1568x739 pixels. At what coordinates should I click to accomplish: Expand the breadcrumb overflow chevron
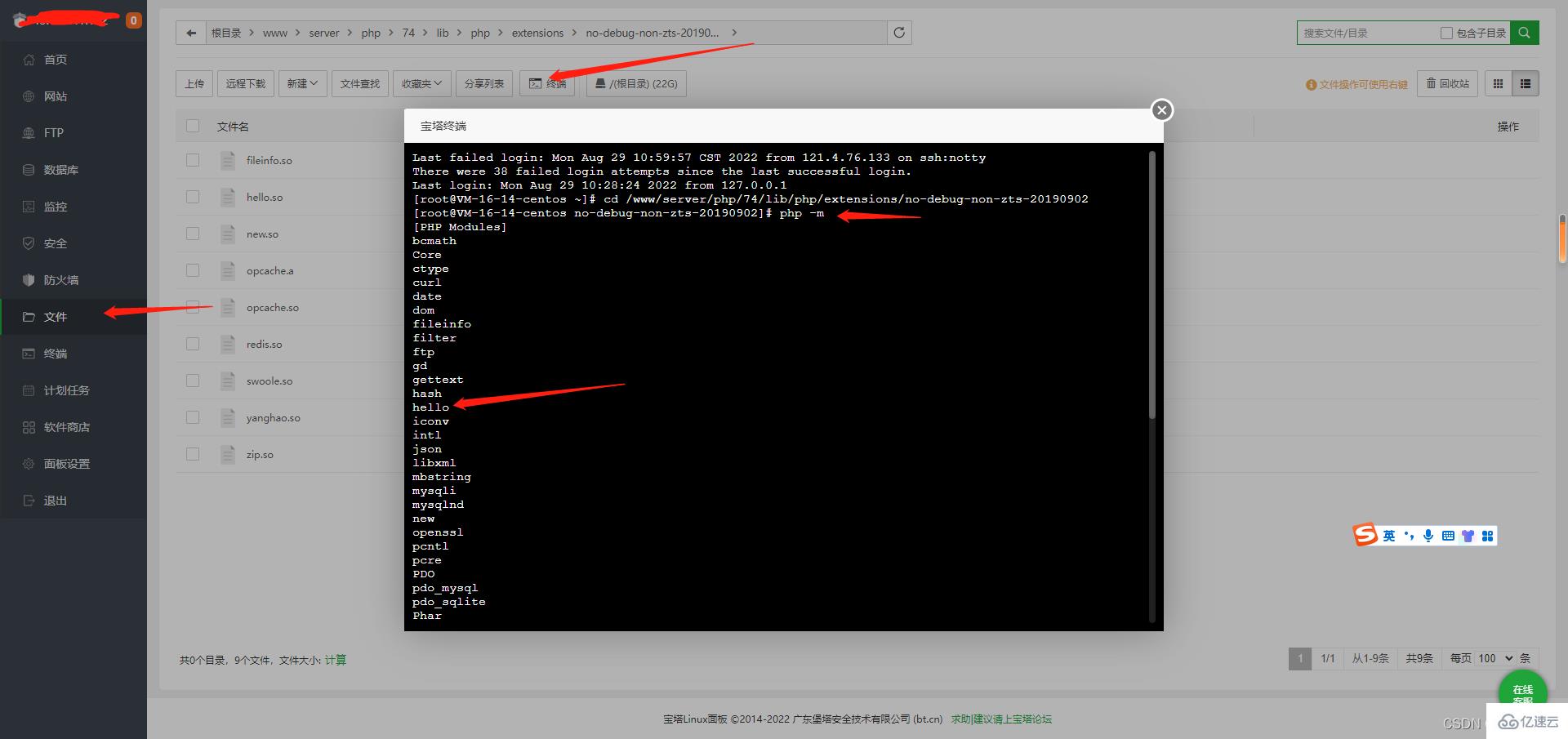[x=735, y=33]
